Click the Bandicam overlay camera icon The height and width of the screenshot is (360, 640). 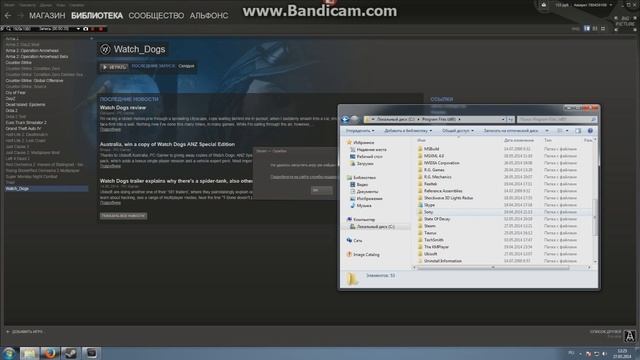click(86, 29)
